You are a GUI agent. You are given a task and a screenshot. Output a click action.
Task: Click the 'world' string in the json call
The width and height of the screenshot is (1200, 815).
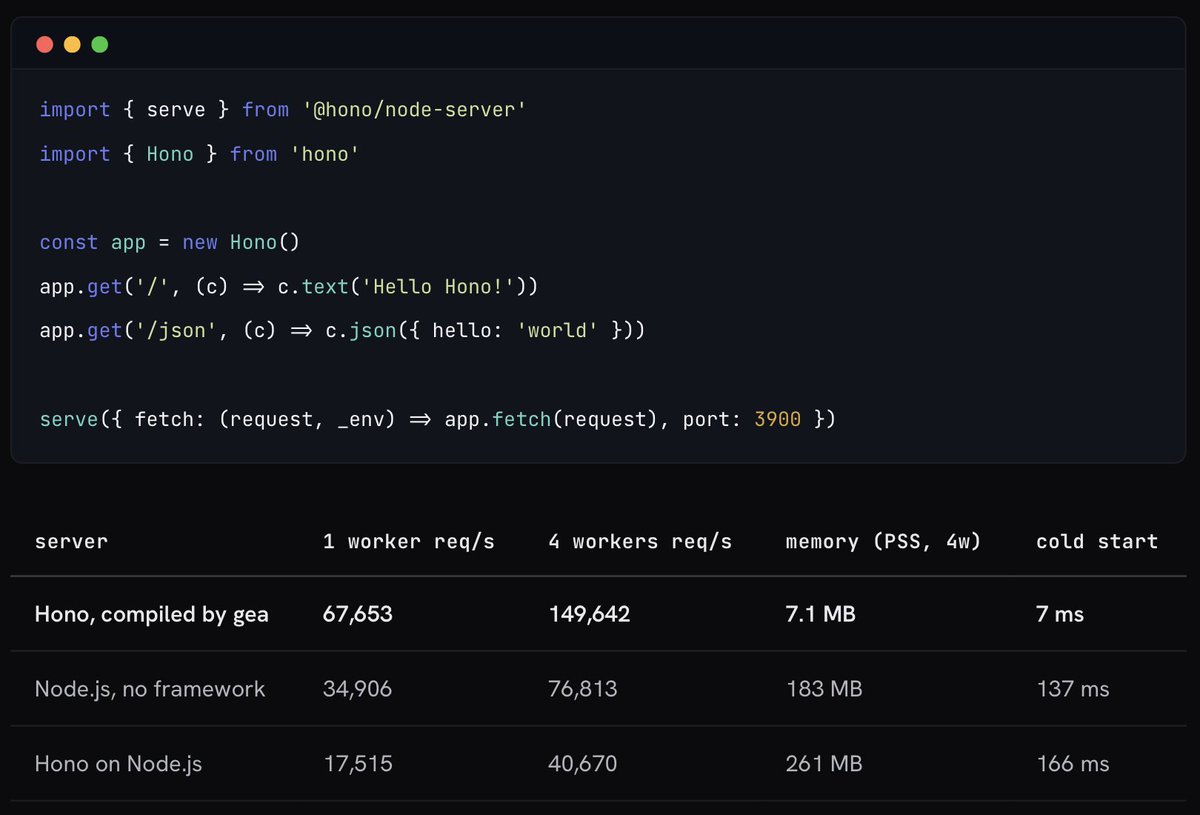pos(558,331)
